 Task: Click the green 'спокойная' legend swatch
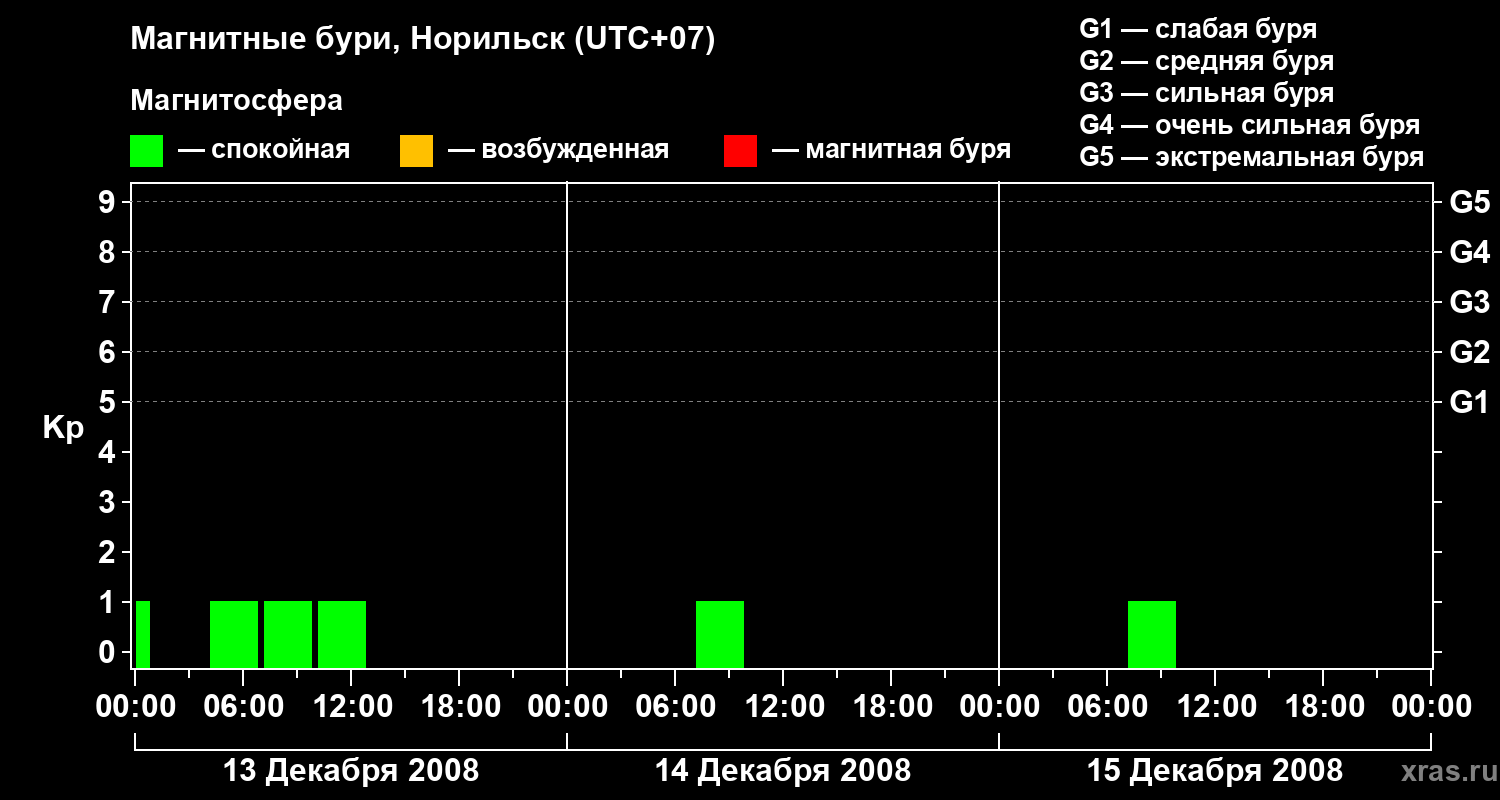click(146, 151)
